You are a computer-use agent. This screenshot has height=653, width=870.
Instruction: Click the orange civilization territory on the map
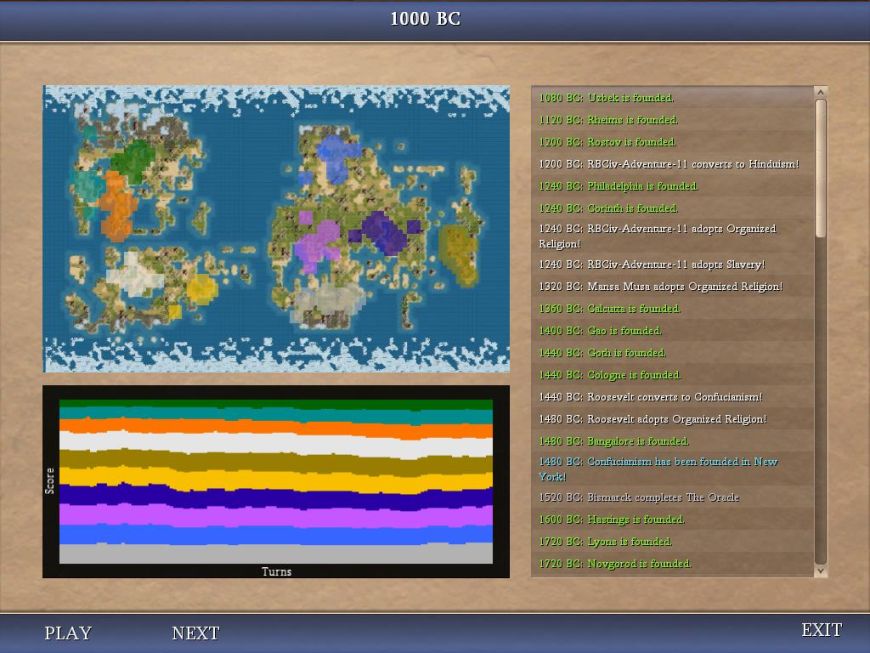coord(117,206)
